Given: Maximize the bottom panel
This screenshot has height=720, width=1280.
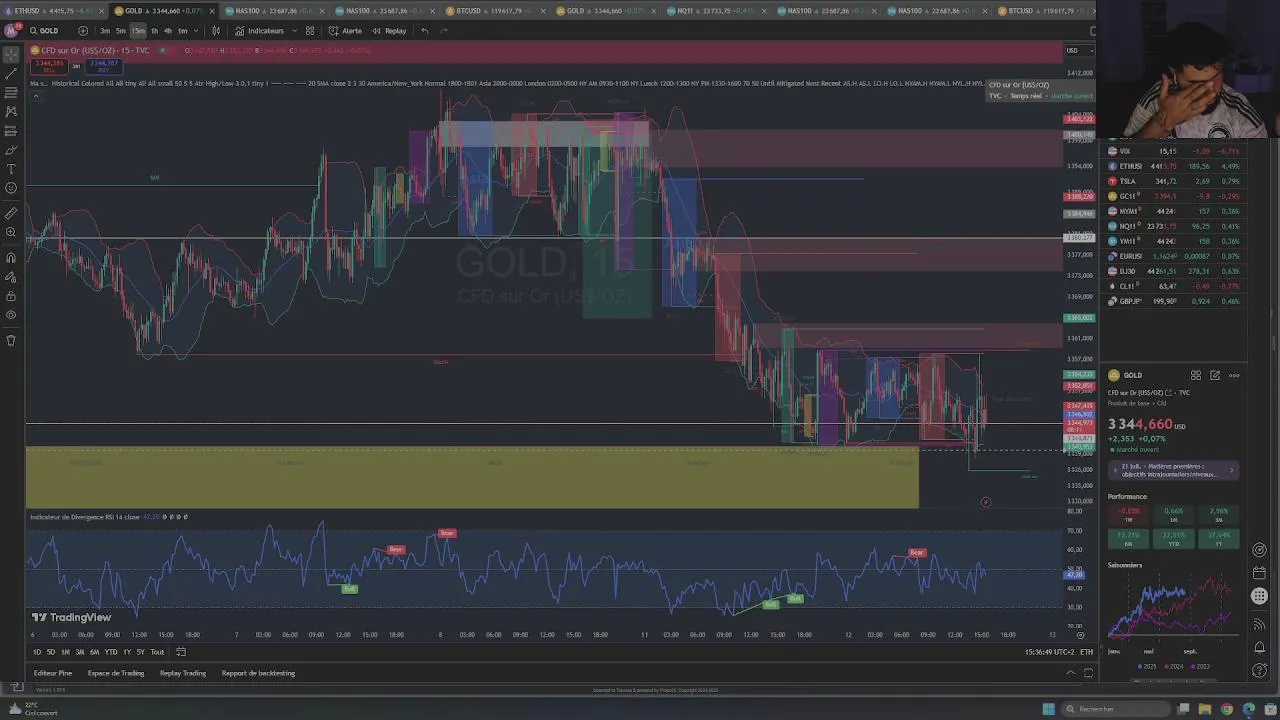Looking at the screenshot, I should 1086,673.
